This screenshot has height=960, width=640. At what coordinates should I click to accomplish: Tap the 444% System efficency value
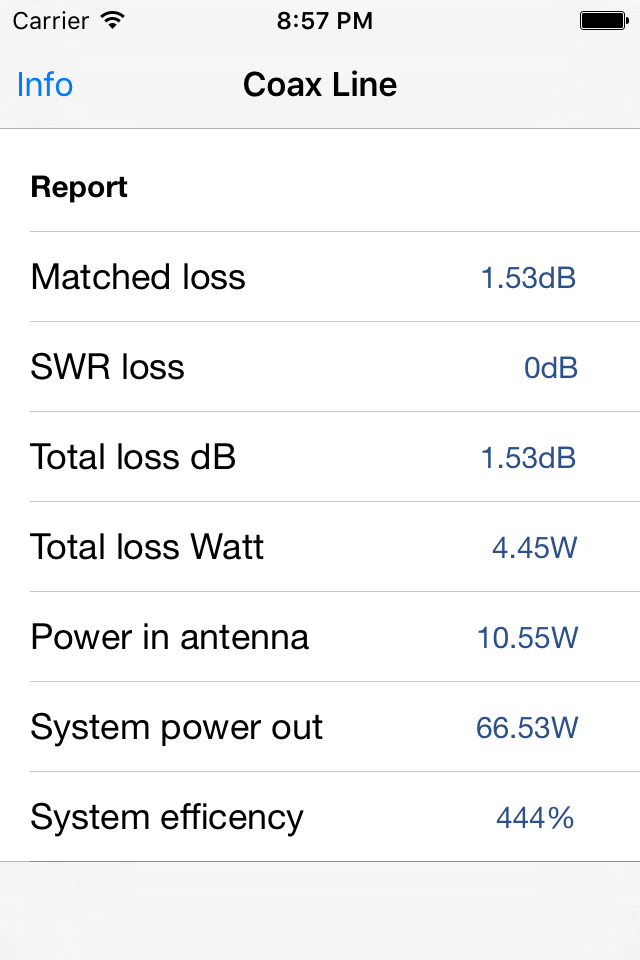(x=535, y=818)
